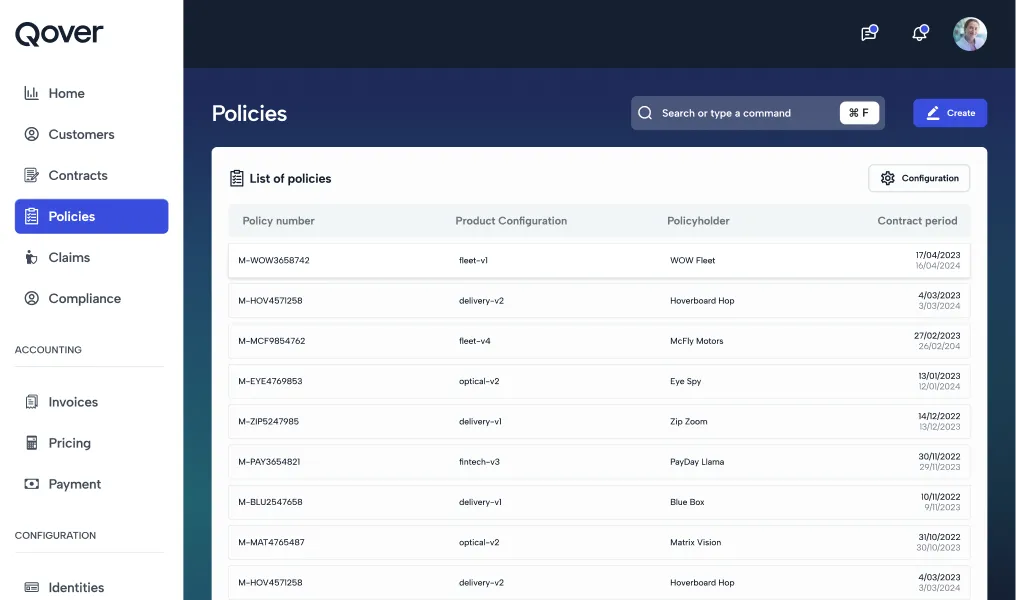The height and width of the screenshot is (600, 1016).
Task: Go to Identities in Configuration section
Action: 76,587
